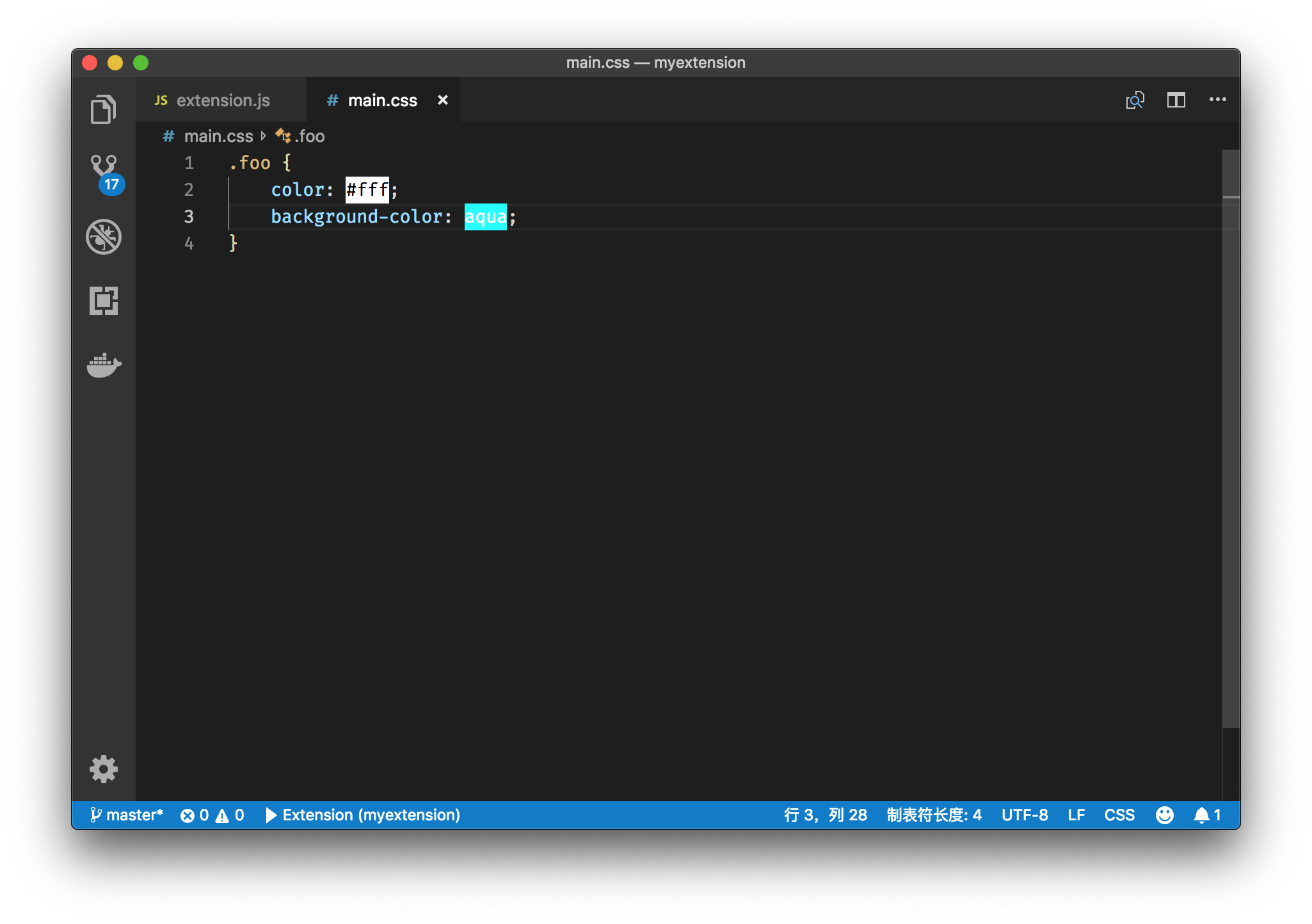Screen dimensions: 1312x924
Task: Open the Explorer files icon
Action: (x=103, y=109)
